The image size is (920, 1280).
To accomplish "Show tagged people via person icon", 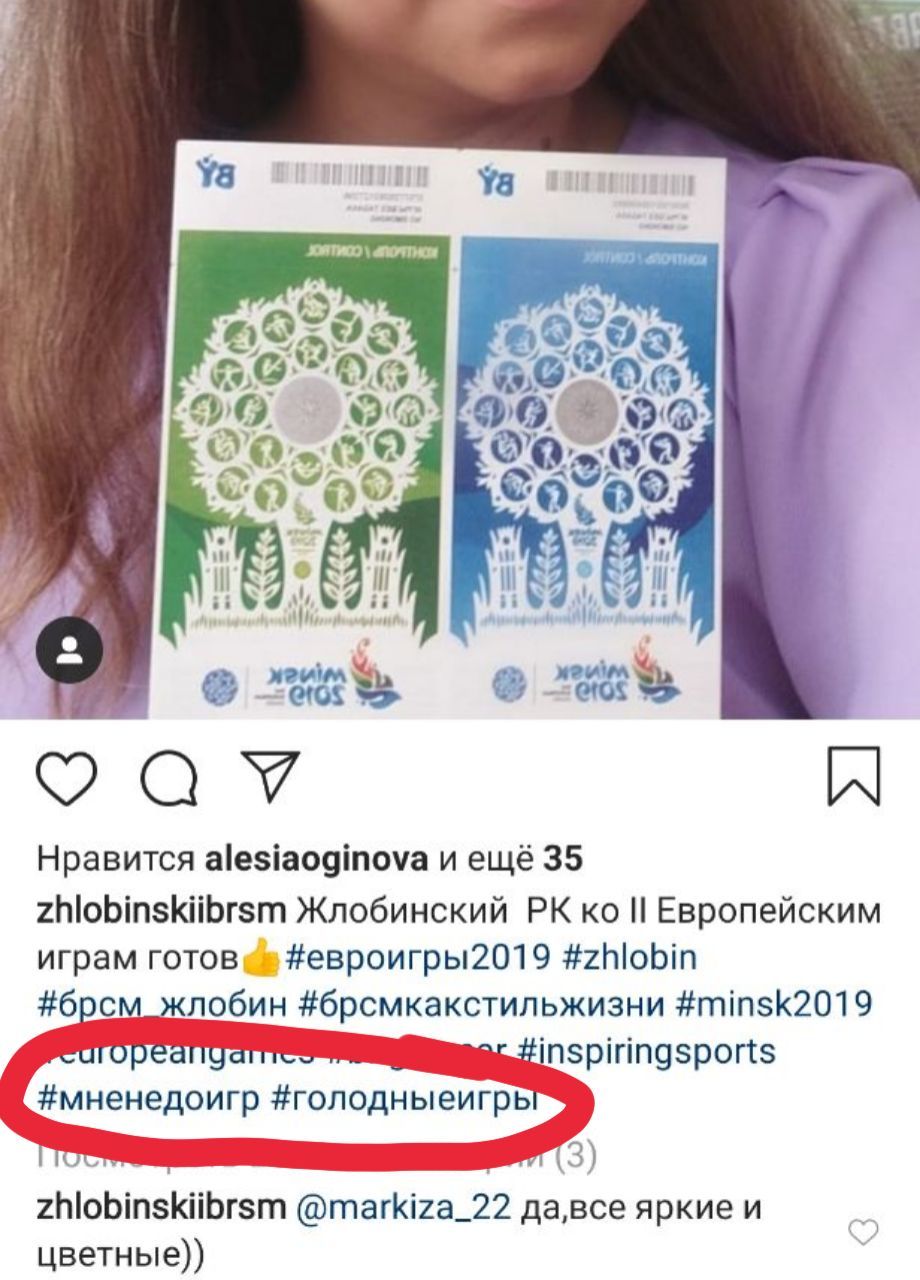I will coord(69,651).
